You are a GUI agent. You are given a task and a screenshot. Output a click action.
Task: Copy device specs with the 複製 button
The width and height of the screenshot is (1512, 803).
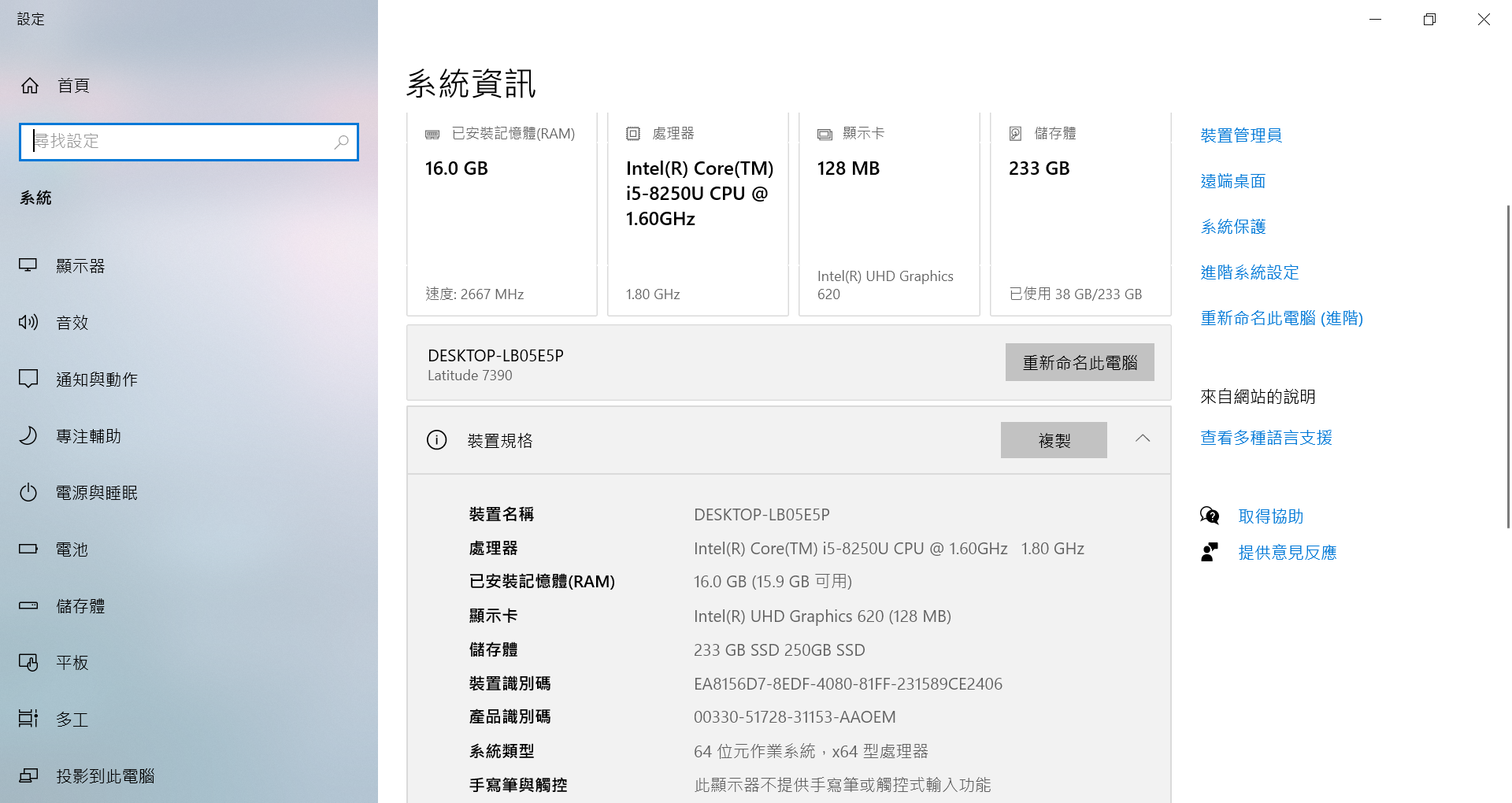(x=1054, y=440)
